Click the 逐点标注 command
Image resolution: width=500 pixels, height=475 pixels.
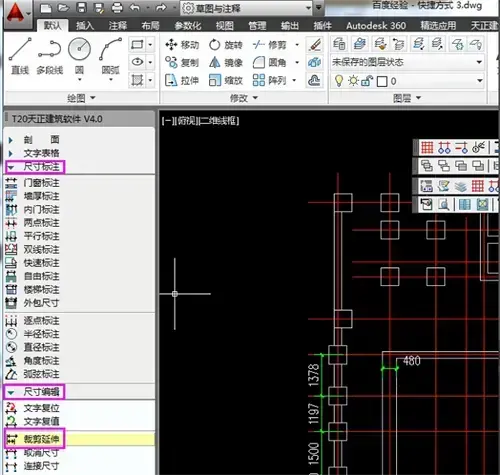coord(33,321)
